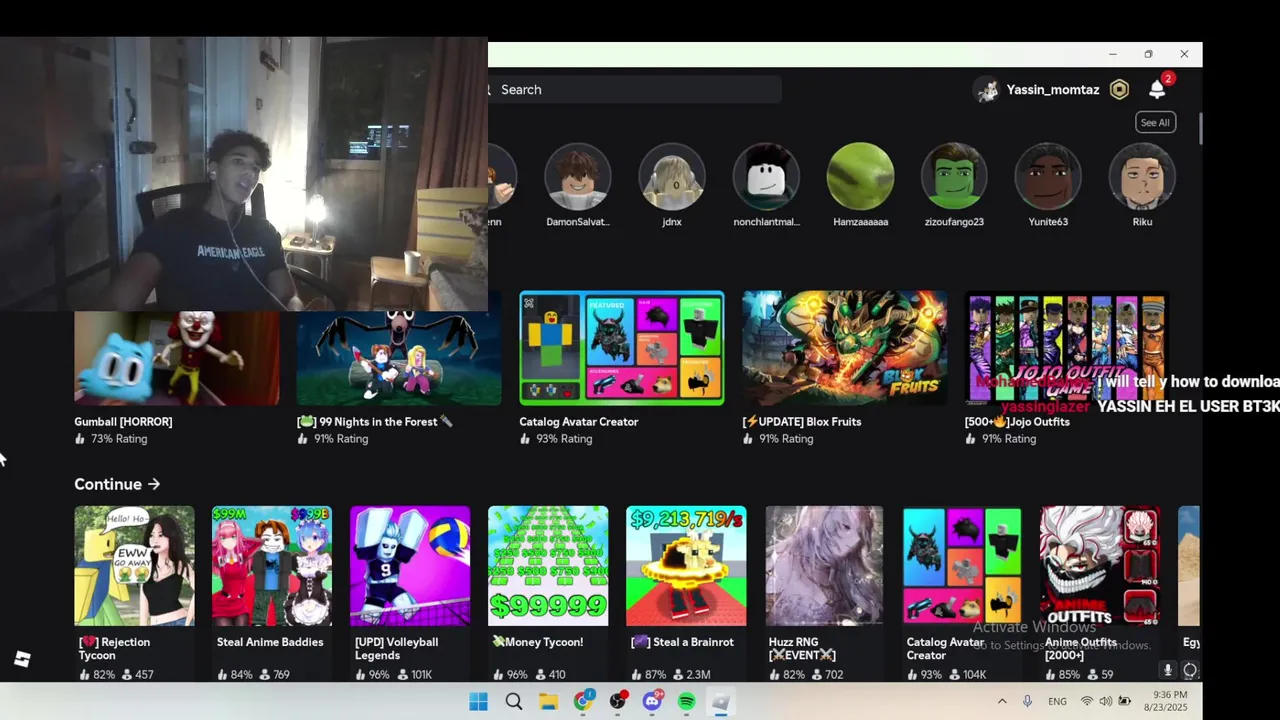Open the Wi-Fi network icon in the tray
This screenshot has height=720, width=1280.
point(1087,702)
